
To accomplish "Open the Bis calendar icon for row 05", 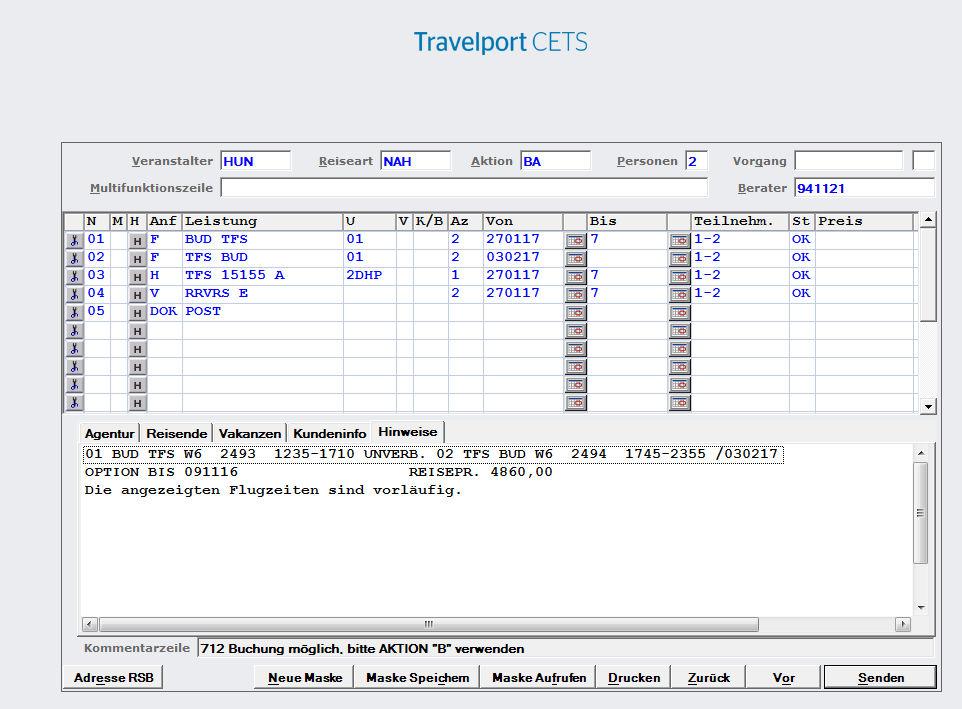I will click(x=680, y=313).
